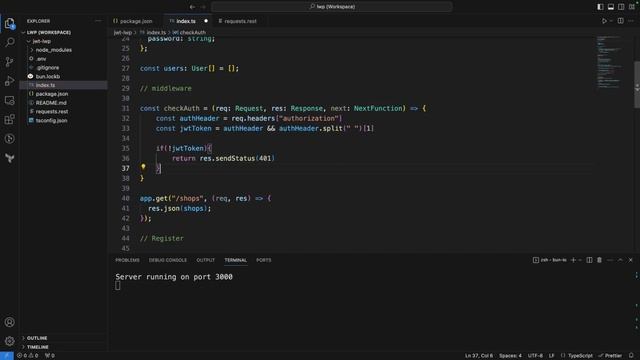Open the DEBUG CONSOLE panel tab
640x360 pixels.
coord(168,260)
